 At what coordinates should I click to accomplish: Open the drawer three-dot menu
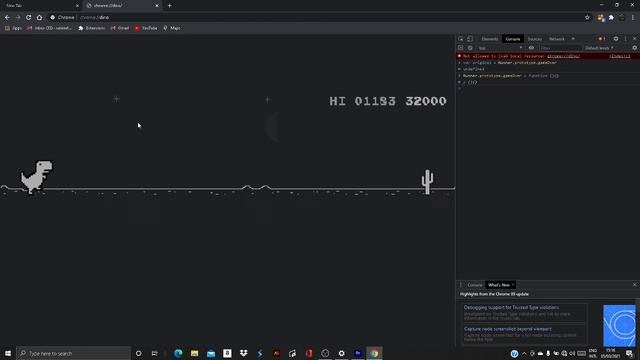(461, 285)
